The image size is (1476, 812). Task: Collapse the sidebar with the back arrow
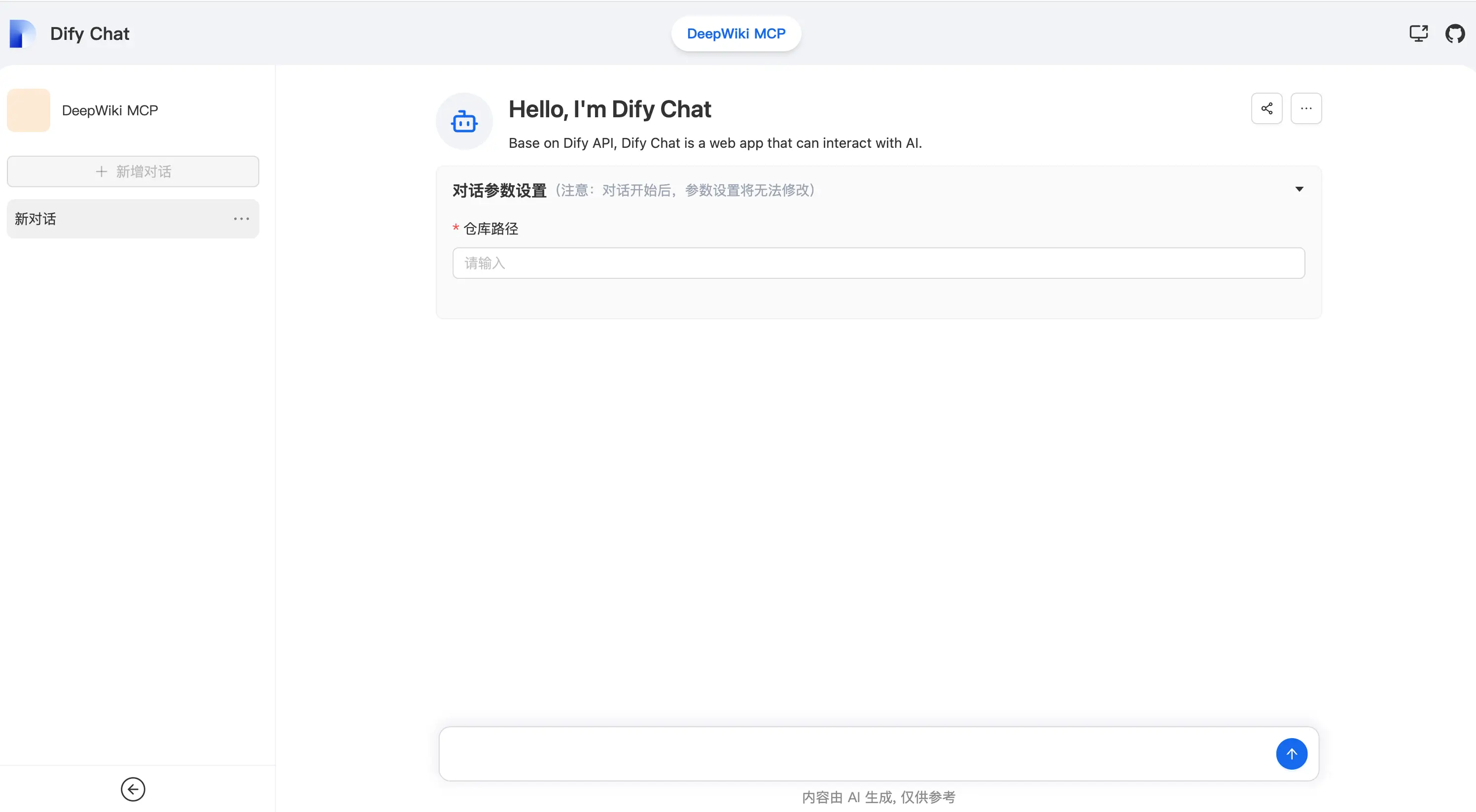click(x=133, y=790)
